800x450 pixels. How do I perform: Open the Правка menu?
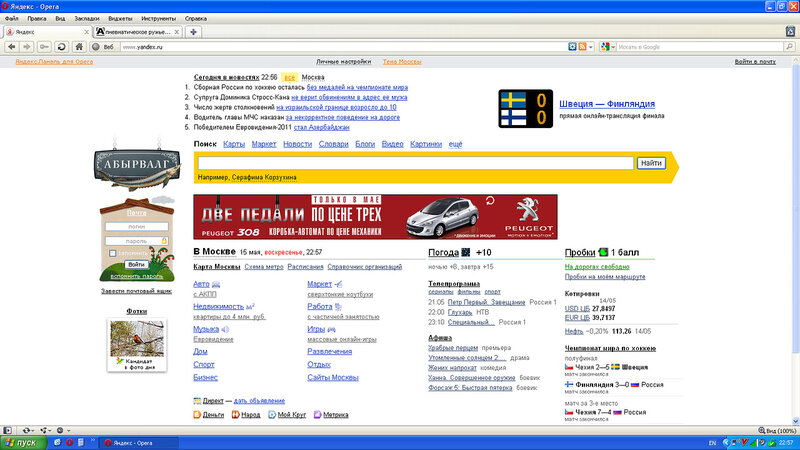point(37,18)
